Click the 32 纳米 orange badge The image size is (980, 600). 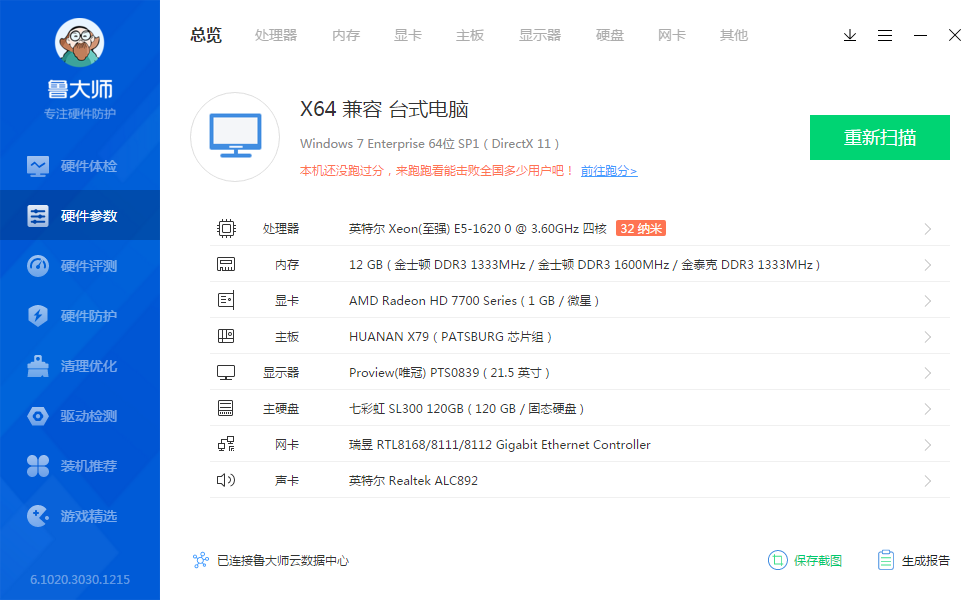[641, 228]
